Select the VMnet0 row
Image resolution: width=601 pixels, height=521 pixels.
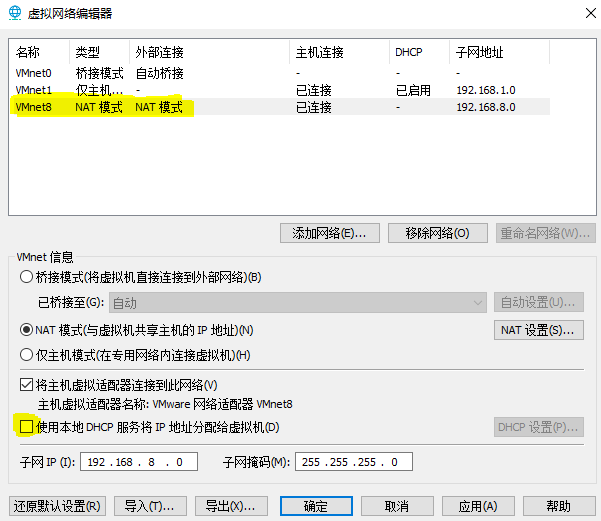click(x=279, y=73)
